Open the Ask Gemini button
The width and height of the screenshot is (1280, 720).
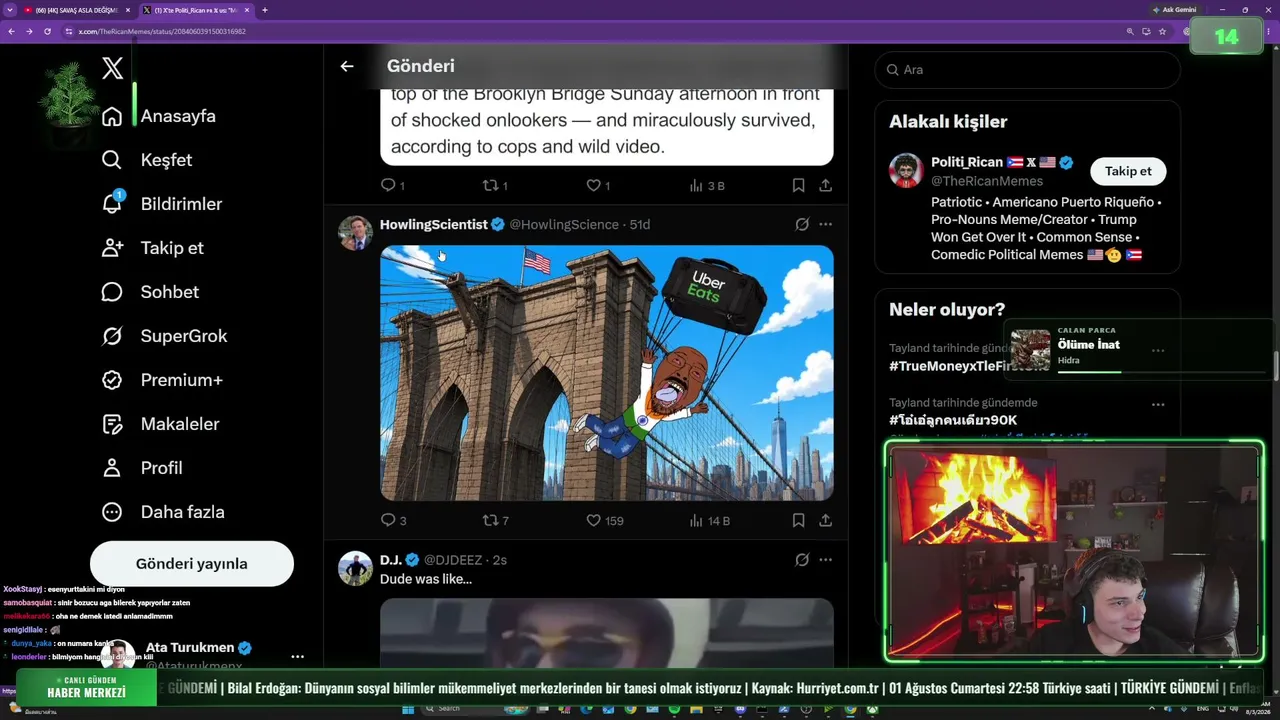tap(1175, 10)
